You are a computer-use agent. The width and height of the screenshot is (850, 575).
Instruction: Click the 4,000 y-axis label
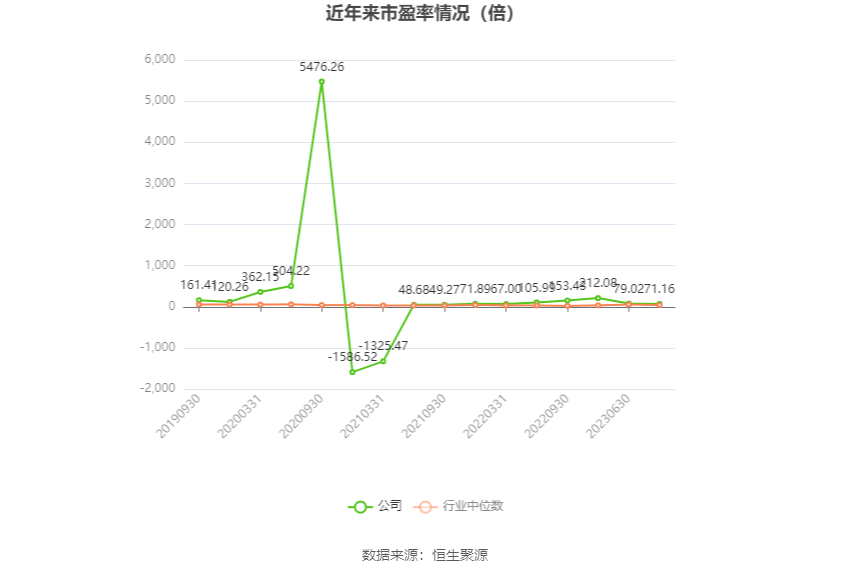pos(160,141)
